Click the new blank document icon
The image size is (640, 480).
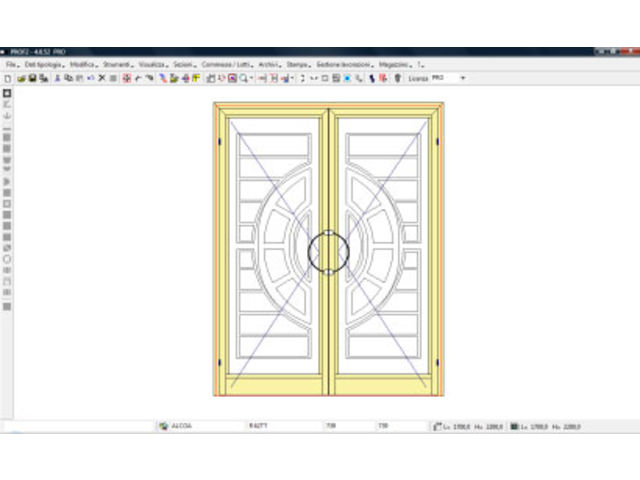tap(8, 78)
